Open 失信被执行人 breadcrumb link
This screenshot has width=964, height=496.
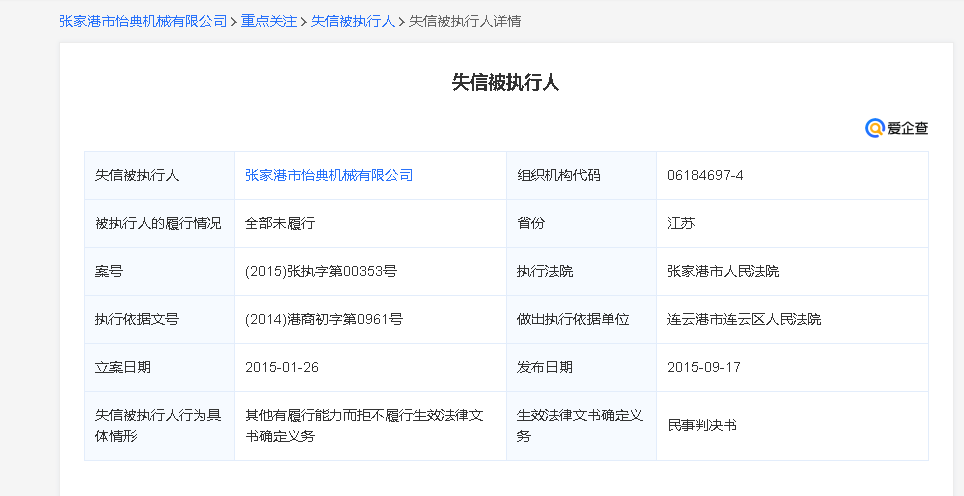click(x=353, y=21)
